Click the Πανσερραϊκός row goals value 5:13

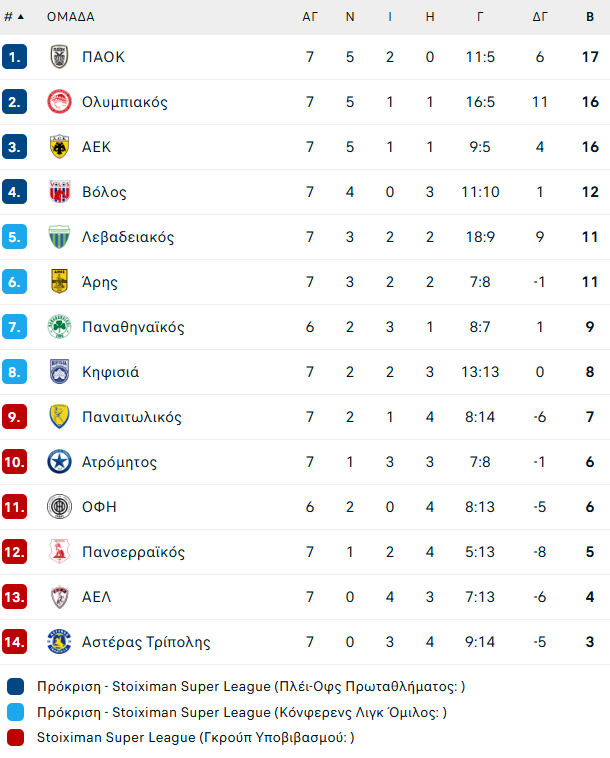pos(480,552)
